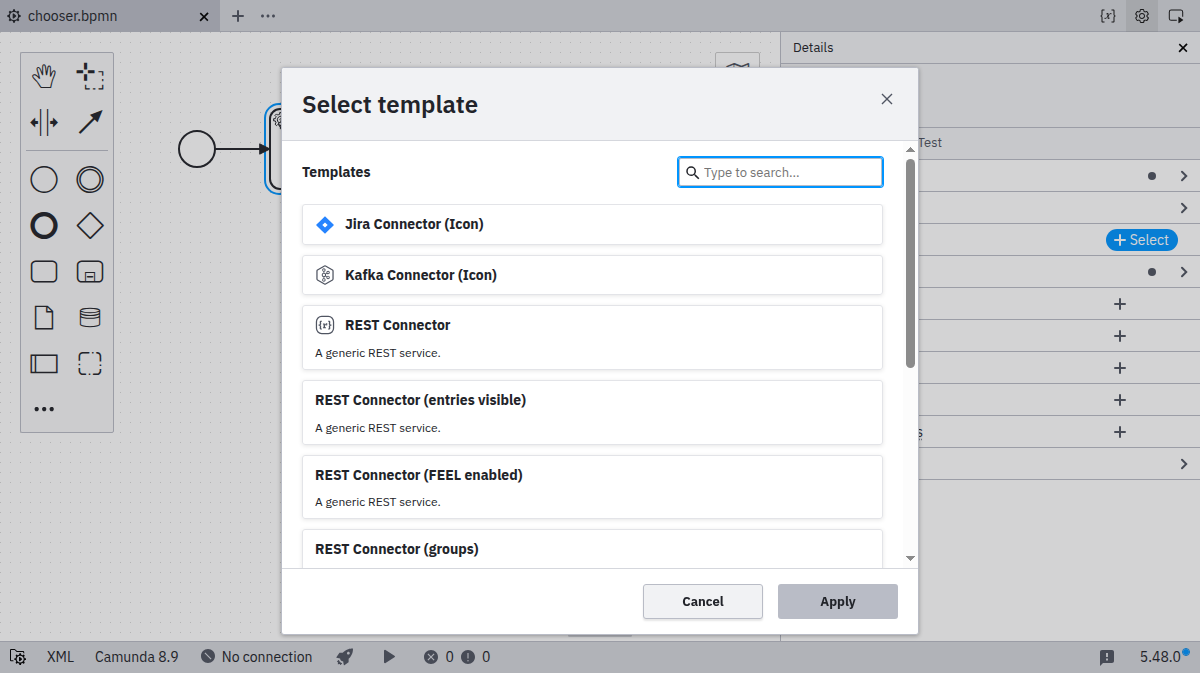
Task: Choose REST Connector (FEEL enabled) template
Action: [592, 487]
